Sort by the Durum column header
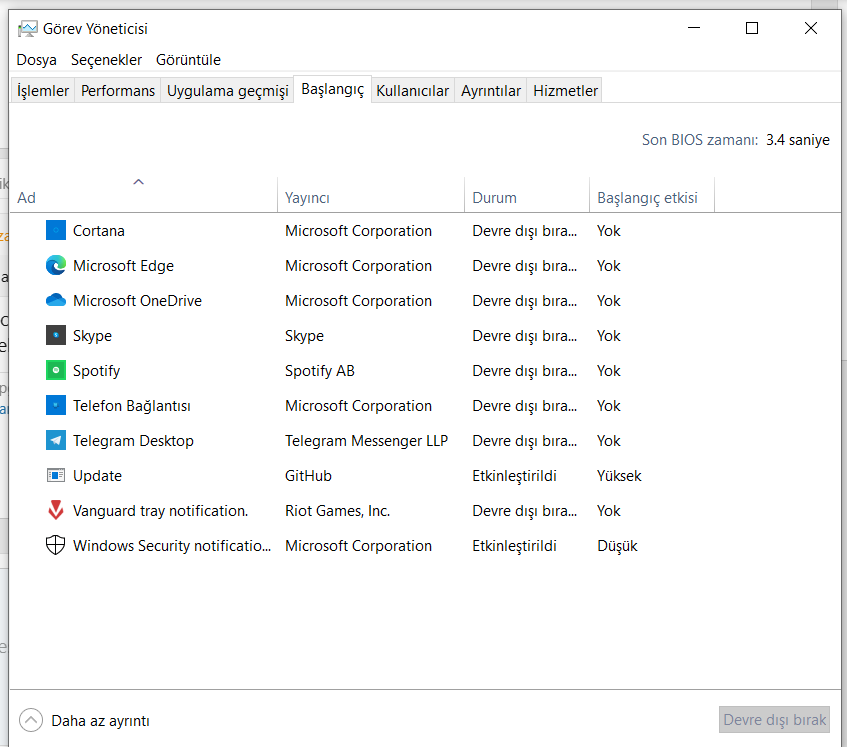 pos(527,195)
